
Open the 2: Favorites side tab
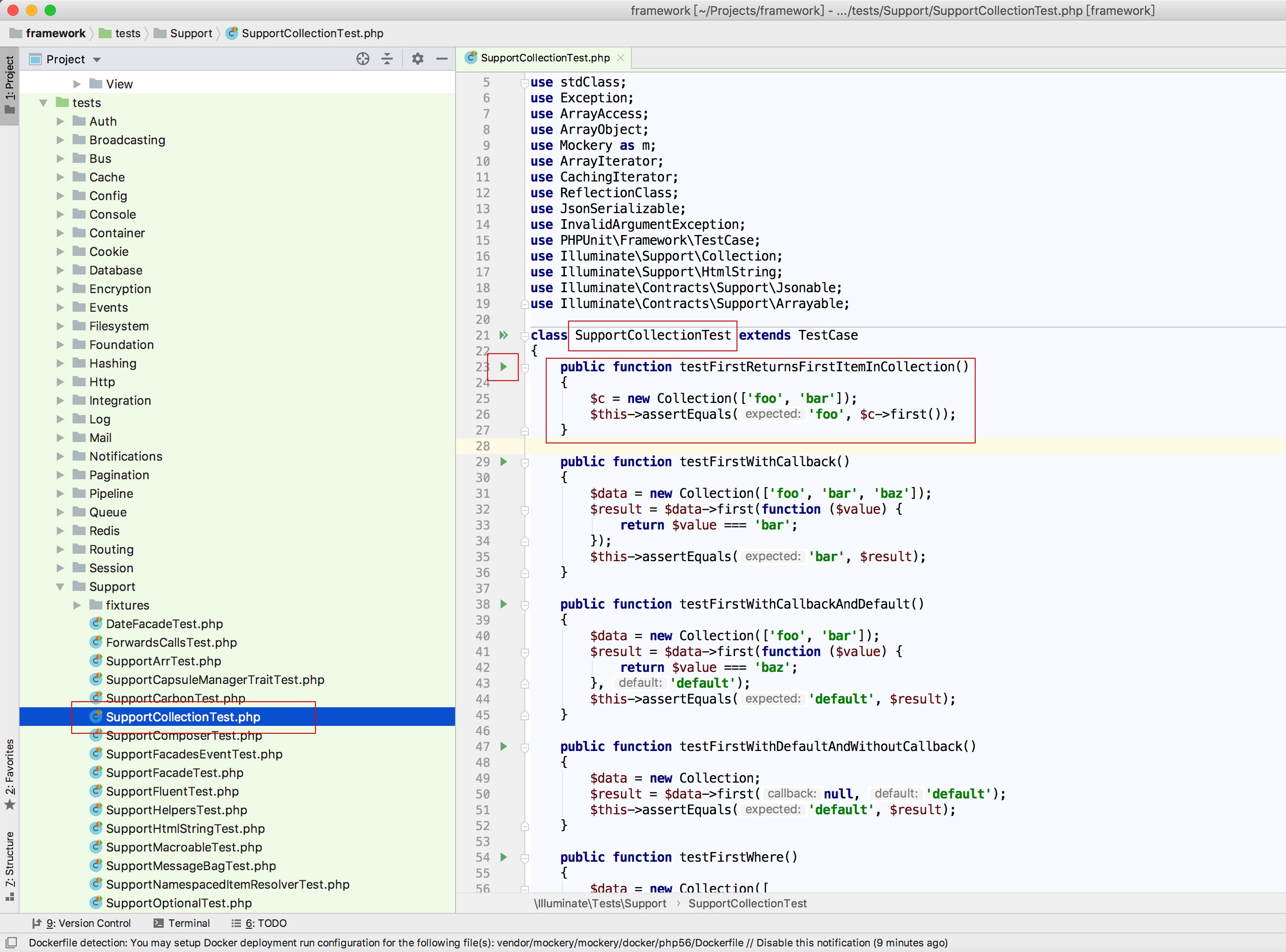click(9, 774)
